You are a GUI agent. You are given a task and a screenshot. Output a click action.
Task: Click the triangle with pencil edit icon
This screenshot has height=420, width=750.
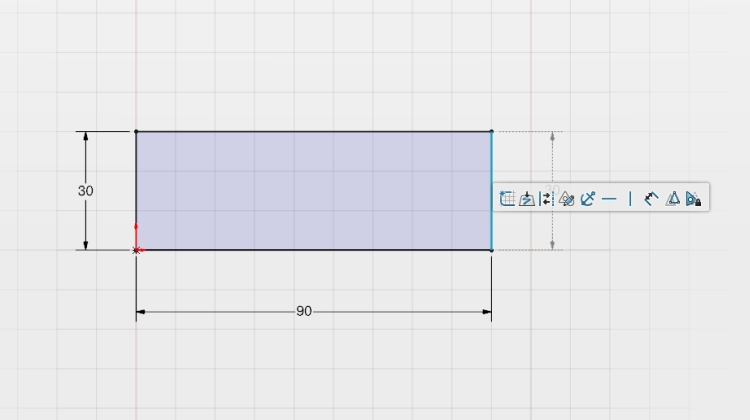point(566,198)
